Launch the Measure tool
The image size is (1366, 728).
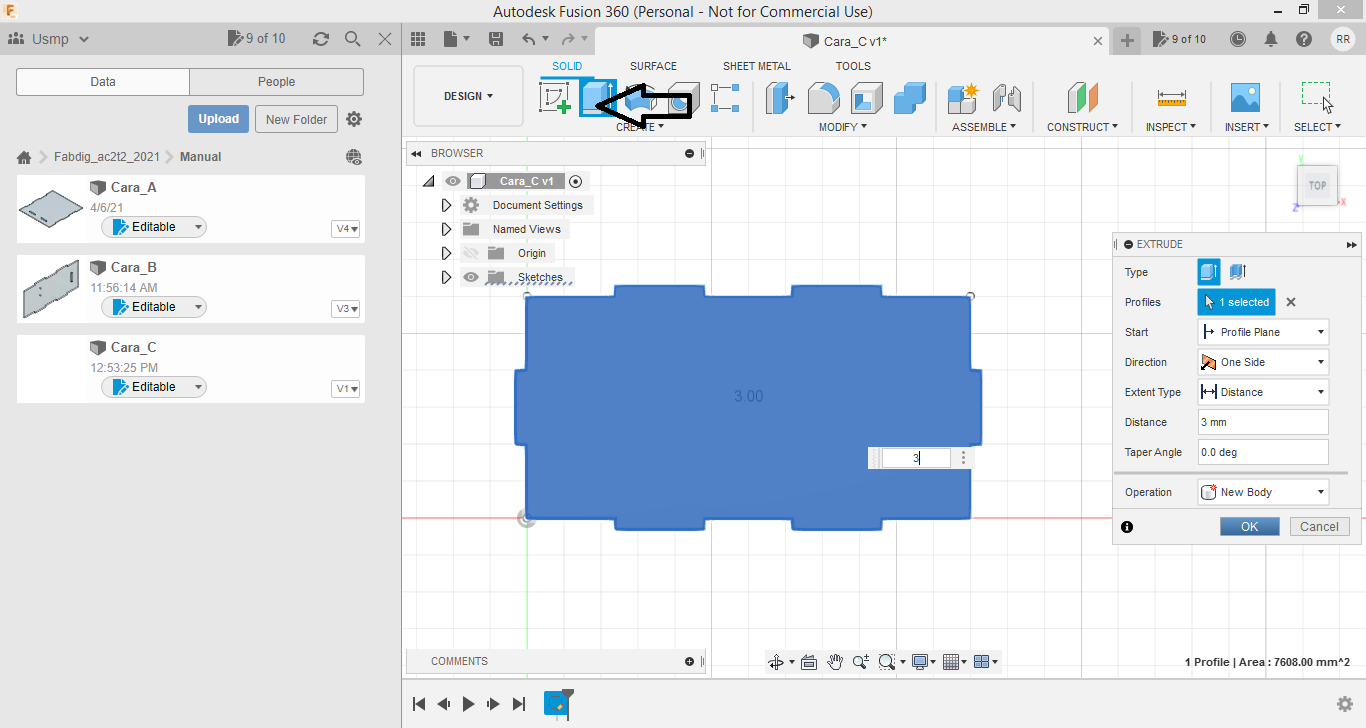point(1171,98)
